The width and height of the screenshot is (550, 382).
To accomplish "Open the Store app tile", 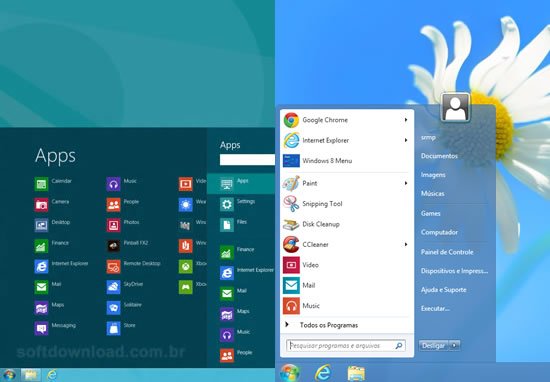I will pos(121,328).
